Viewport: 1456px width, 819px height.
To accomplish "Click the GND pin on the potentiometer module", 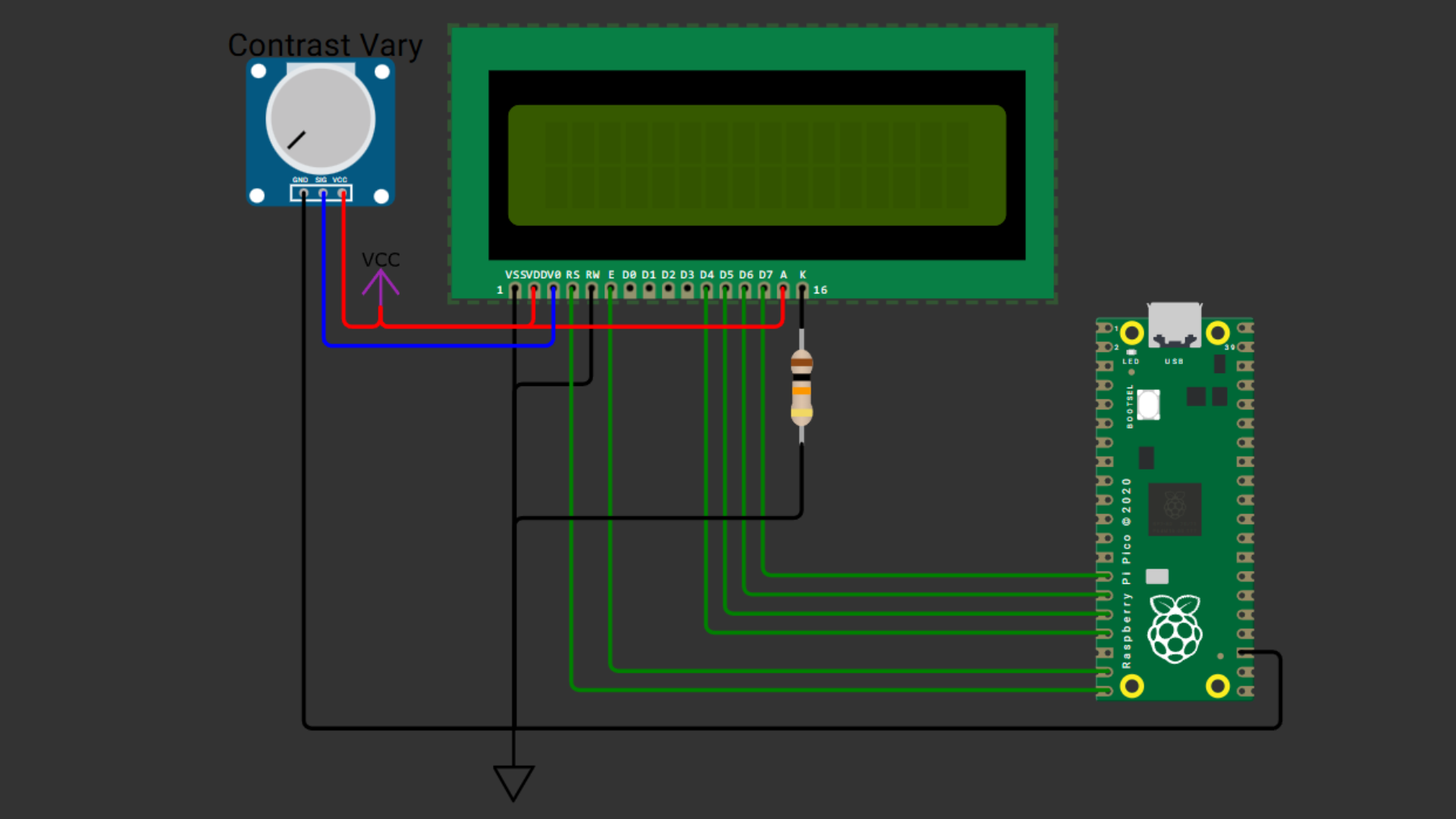I will [x=303, y=193].
